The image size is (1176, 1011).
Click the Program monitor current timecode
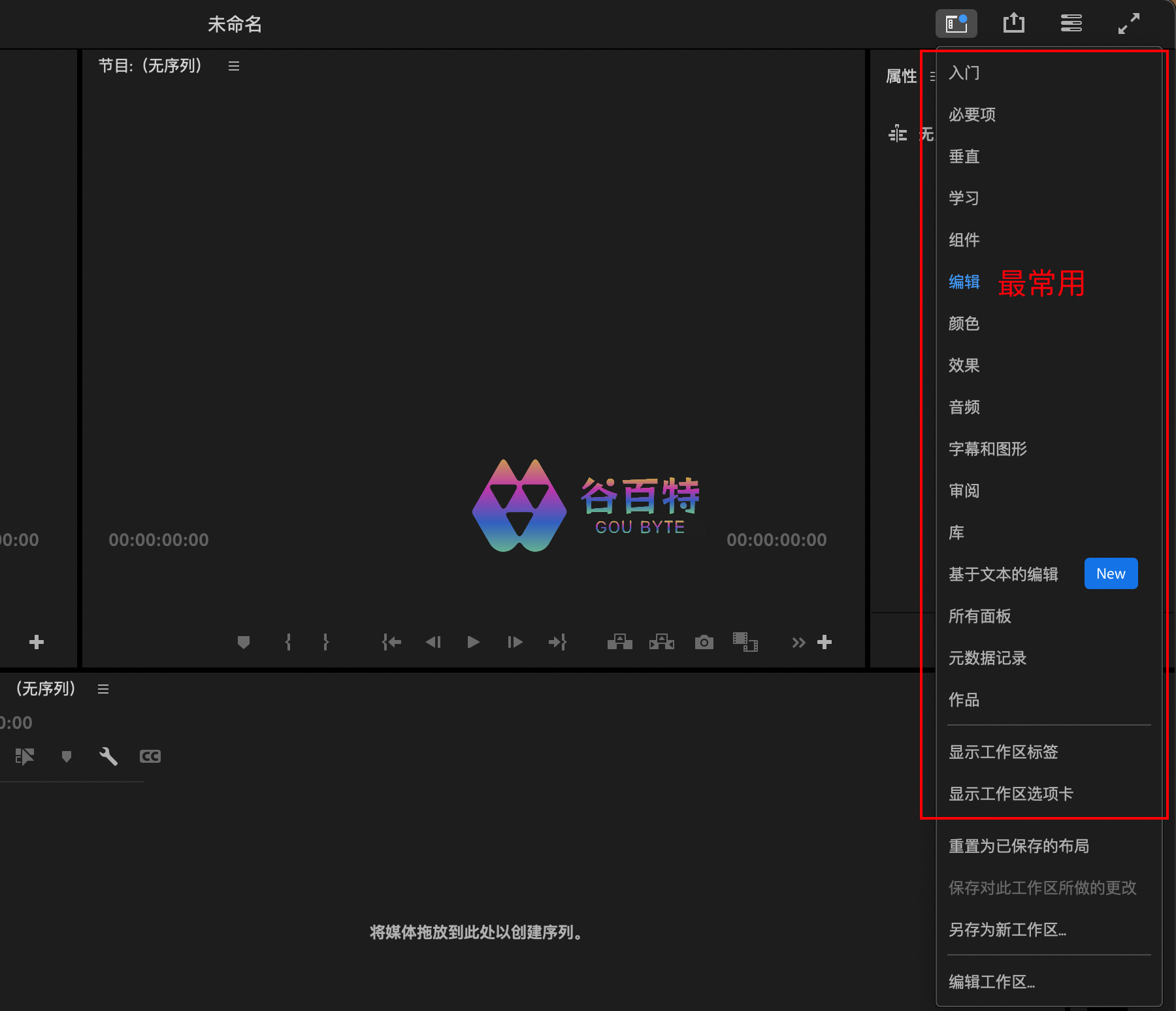pos(159,540)
